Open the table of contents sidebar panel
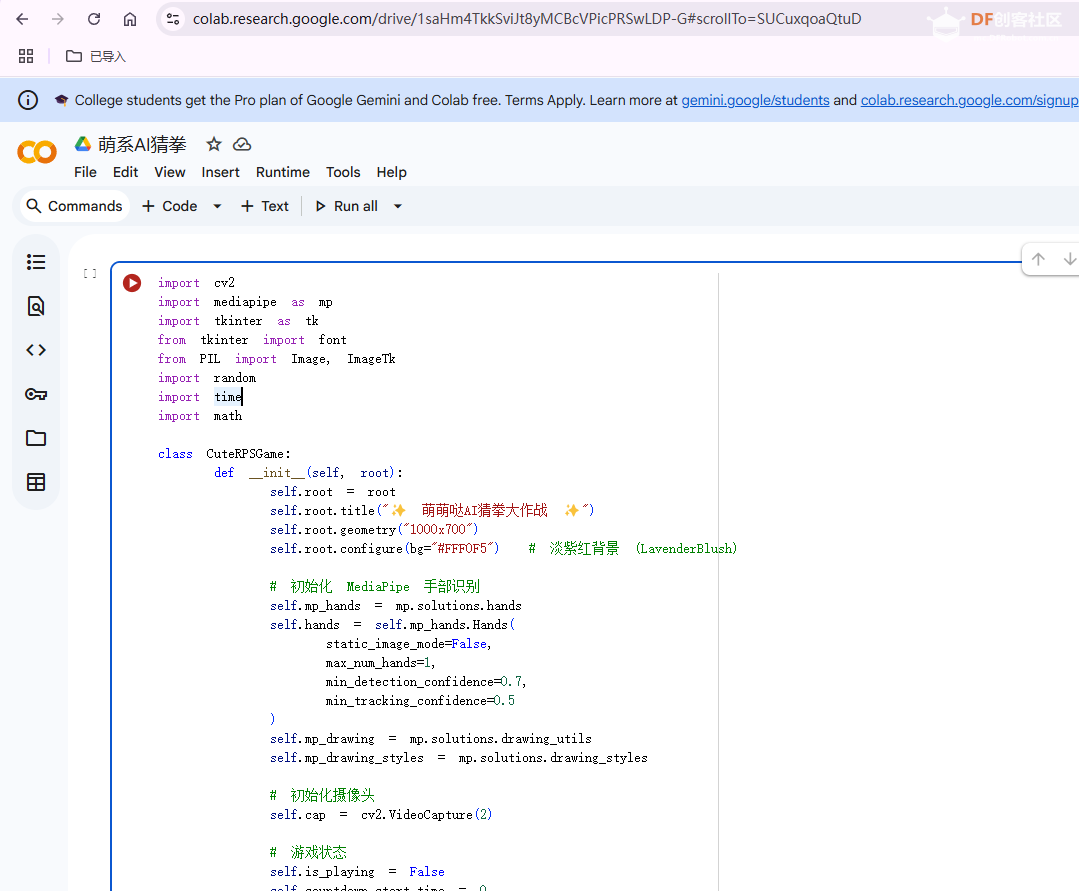 (36, 262)
